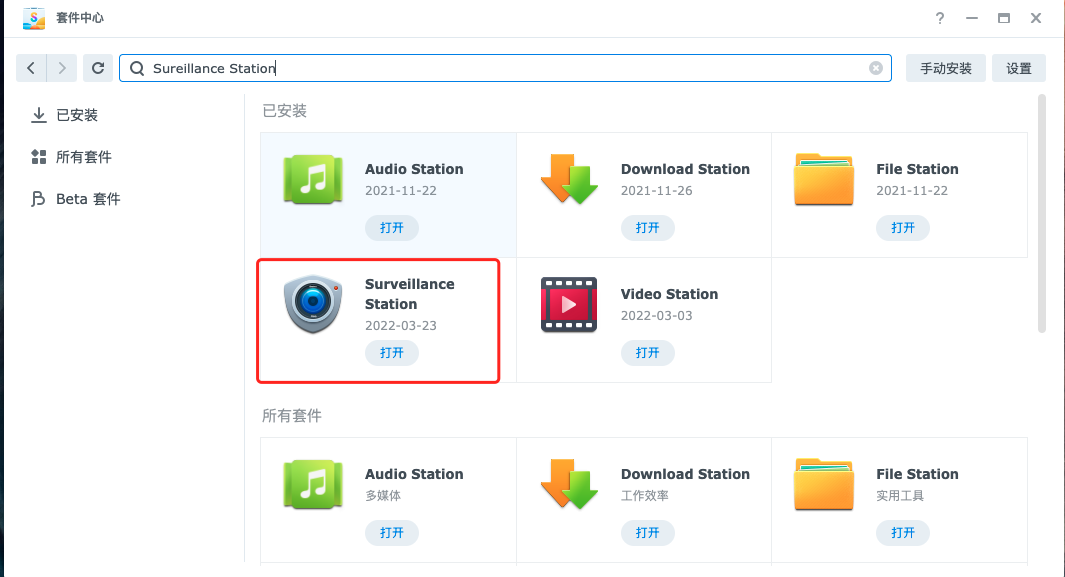Maximize the Package Center window
1065x577 pixels.
click(1004, 18)
